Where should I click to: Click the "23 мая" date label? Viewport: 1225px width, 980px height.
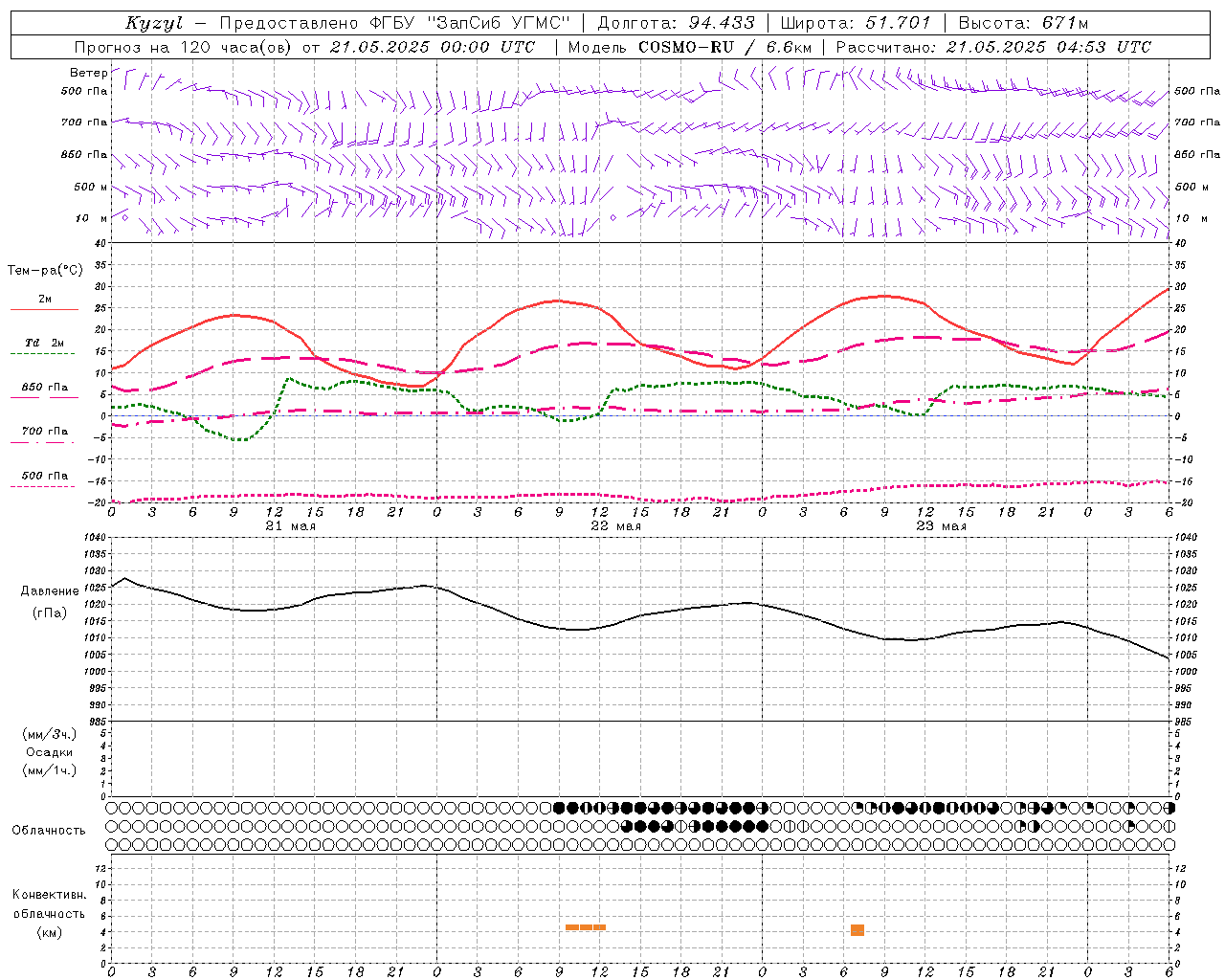coord(941,526)
